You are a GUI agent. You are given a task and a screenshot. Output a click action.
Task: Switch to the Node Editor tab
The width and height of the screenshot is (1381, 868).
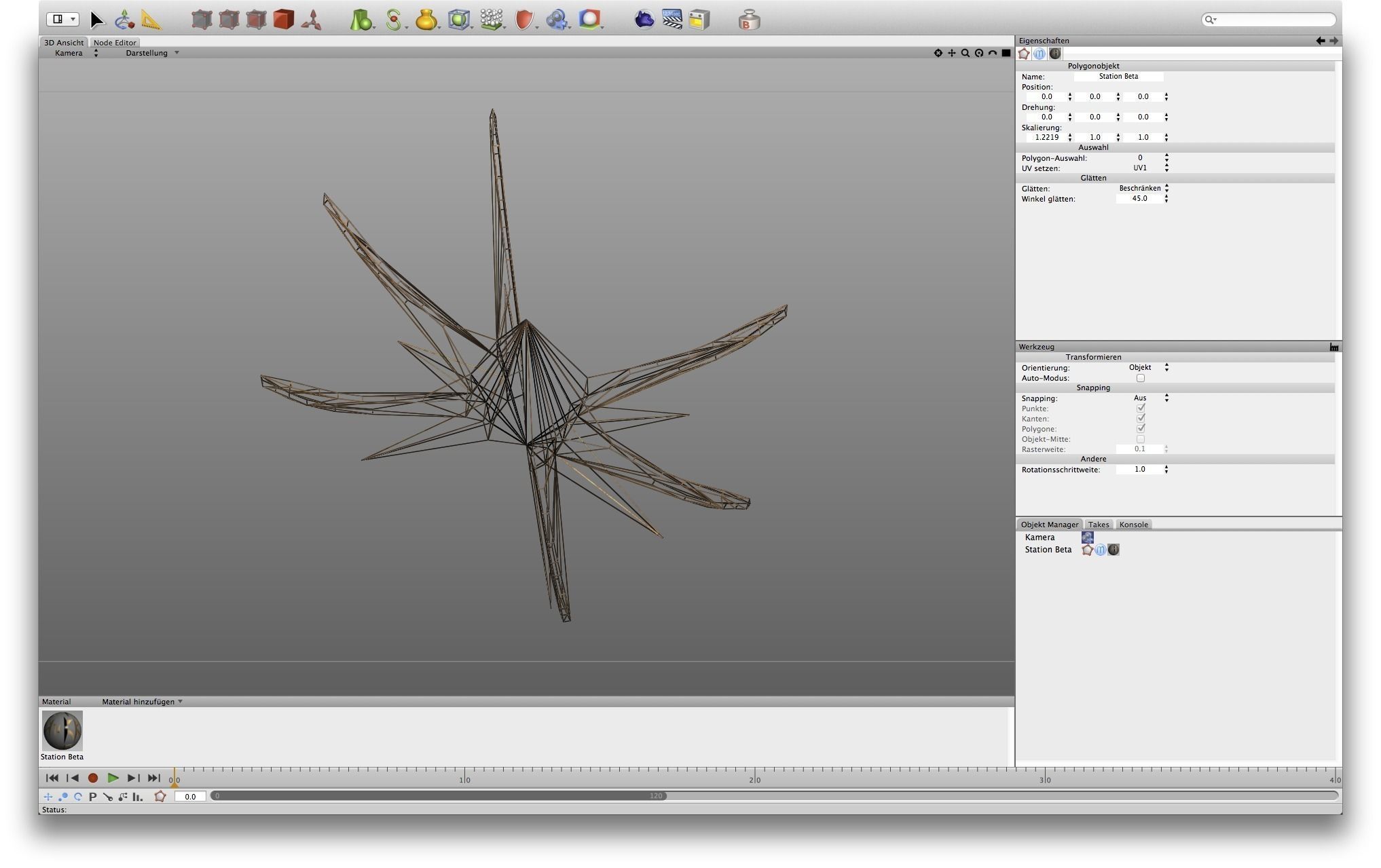115,43
